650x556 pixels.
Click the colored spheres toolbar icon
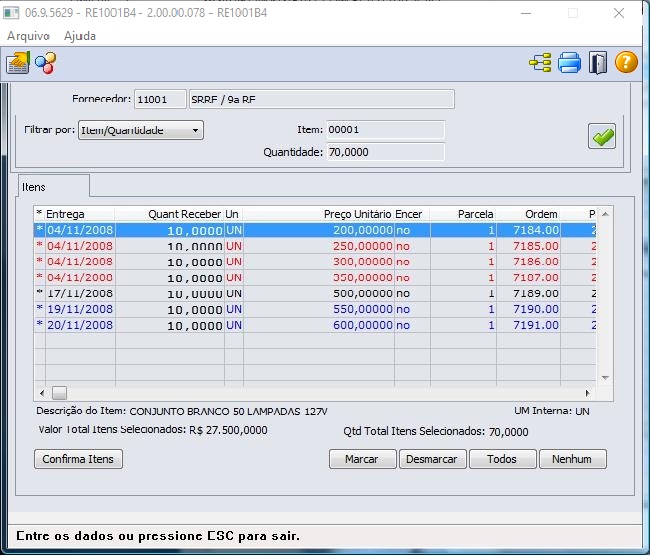click(46, 63)
